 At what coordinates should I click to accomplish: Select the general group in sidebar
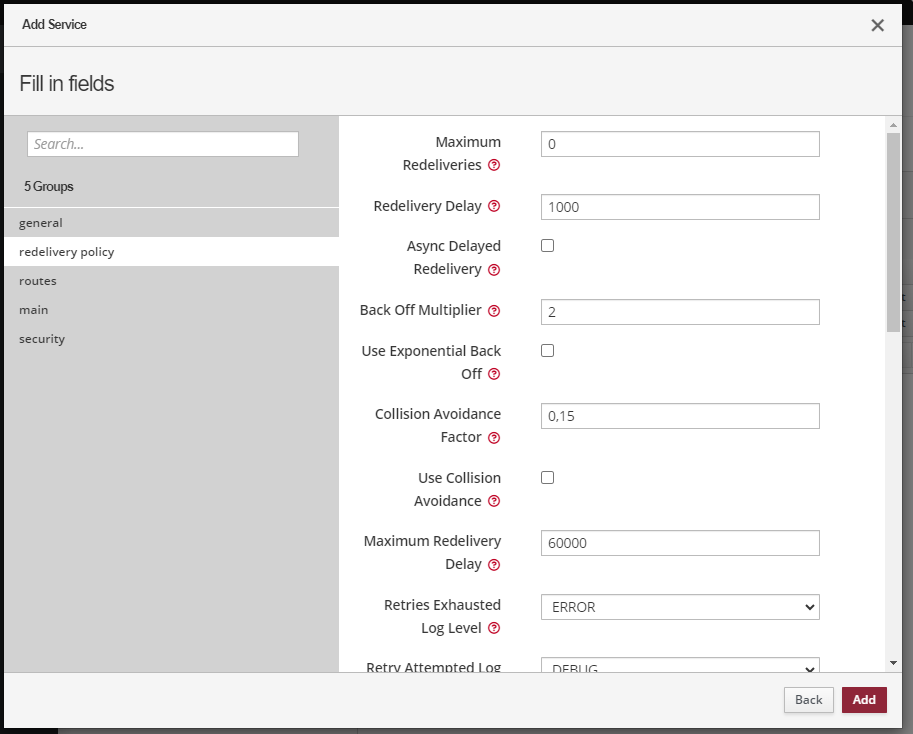(x=41, y=223)
